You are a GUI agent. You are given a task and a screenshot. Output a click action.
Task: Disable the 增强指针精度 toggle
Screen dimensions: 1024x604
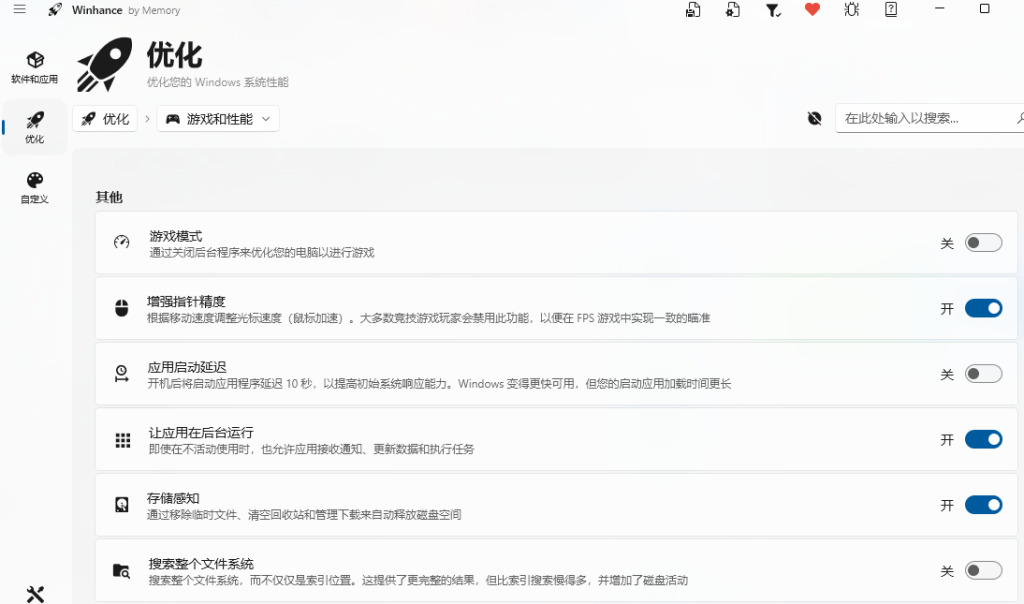point(983,308)
